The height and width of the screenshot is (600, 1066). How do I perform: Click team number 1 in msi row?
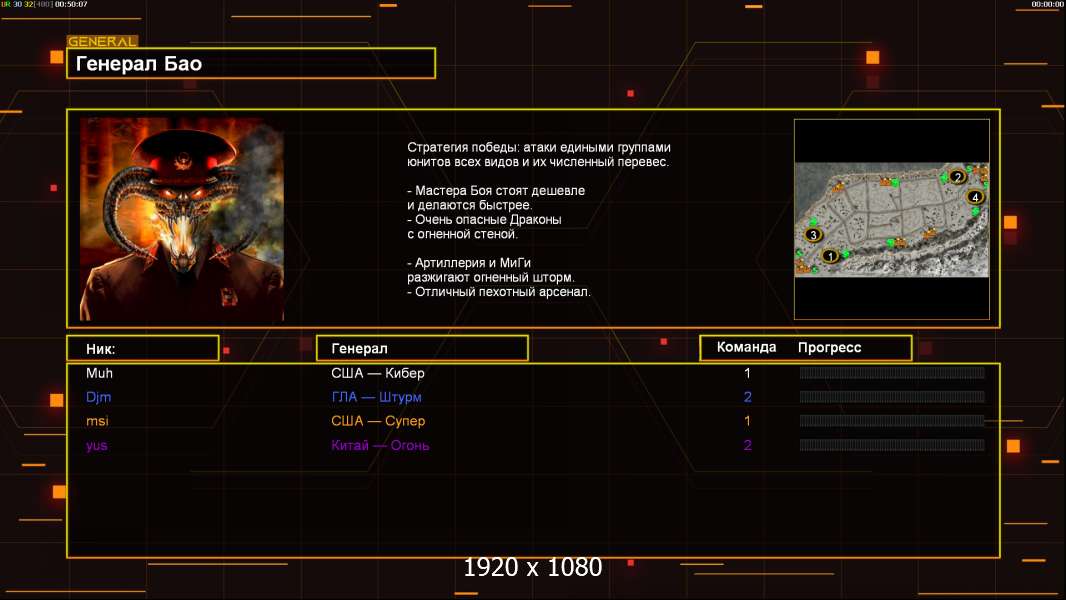pyautogui.click(x=747, y=421)
